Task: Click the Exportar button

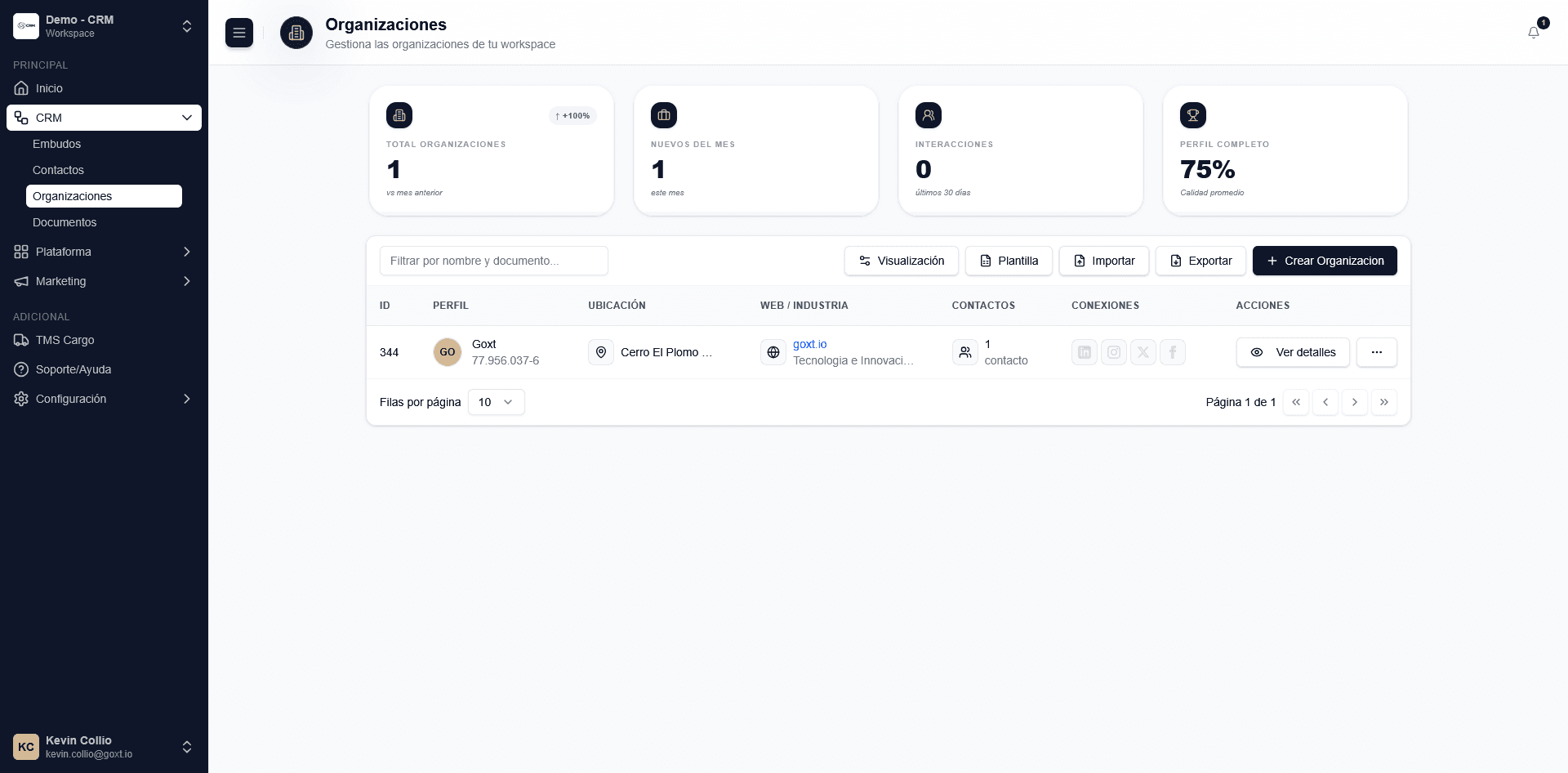Action: coord(1200,261)
